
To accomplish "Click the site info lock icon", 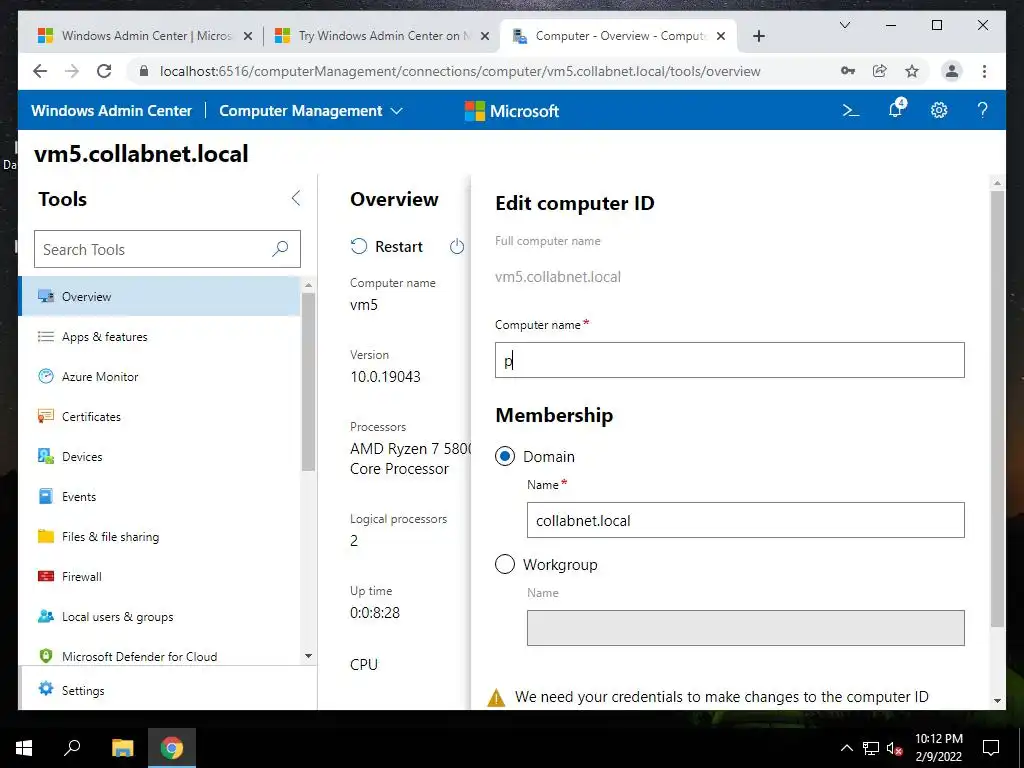I will pos(144,71).
